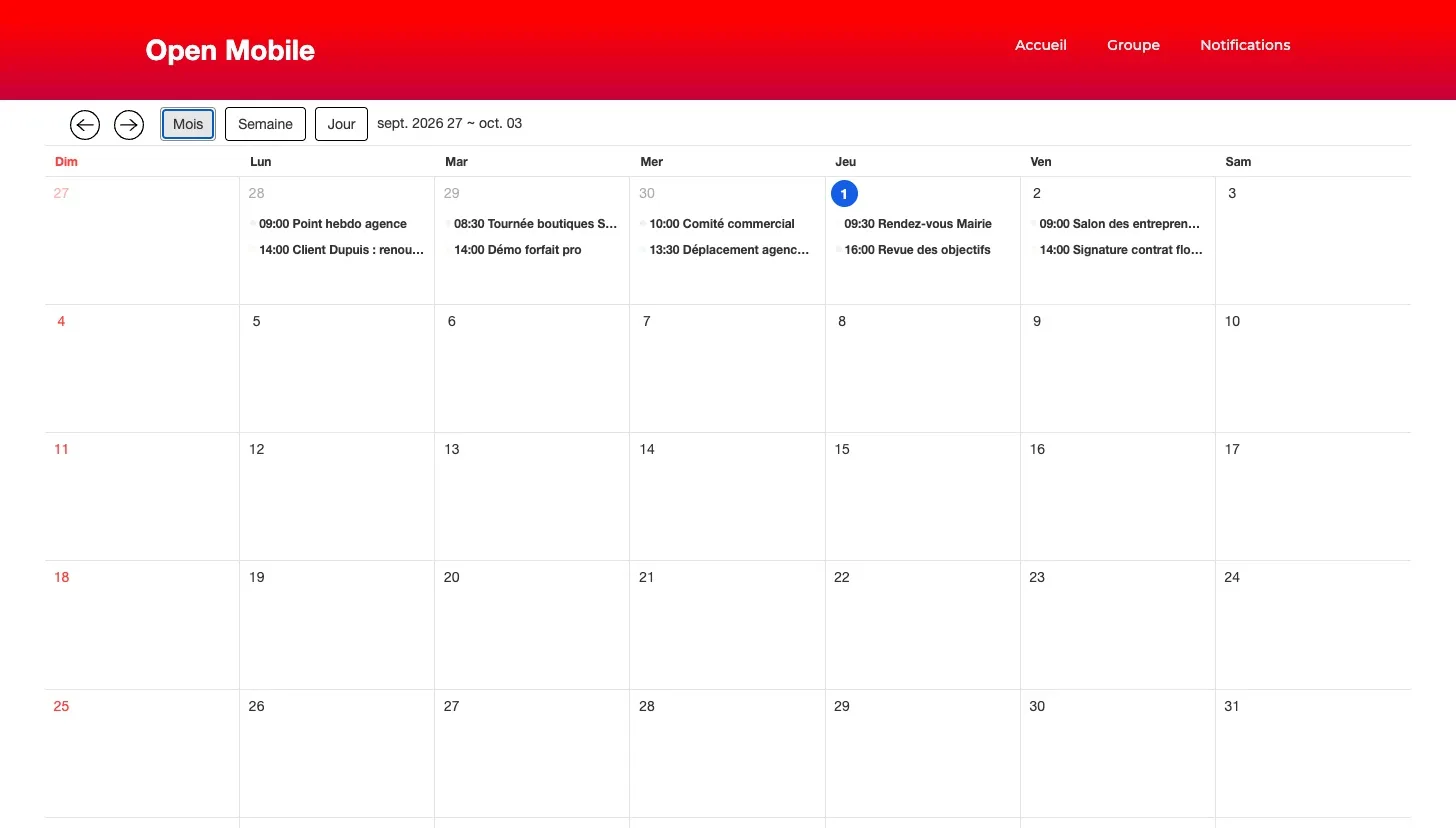Viewport: 1456px width, 828px height.
Task: Click the Dim column header
Action: point(66,161)
